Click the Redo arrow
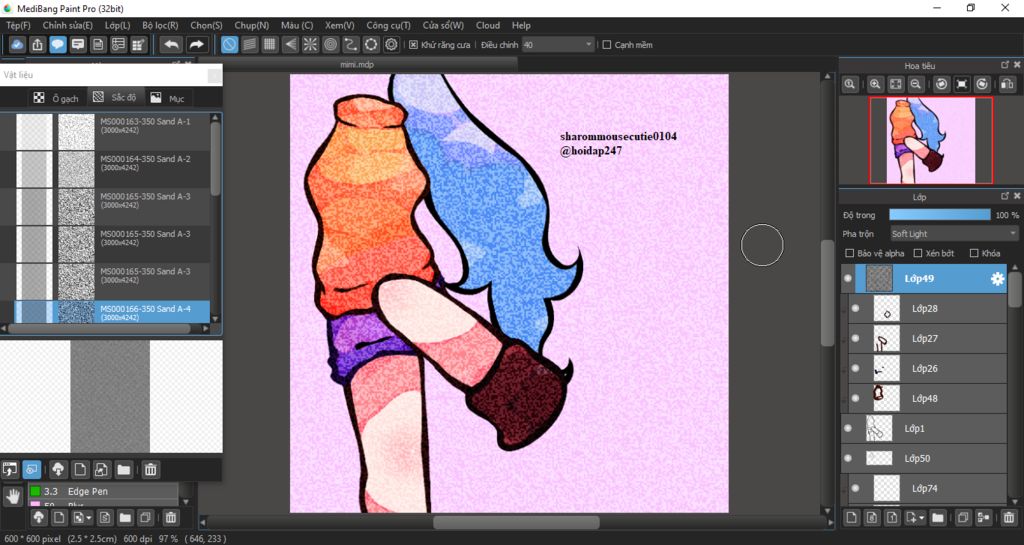Screen dimensions: 1024x545 click(196, 44)
